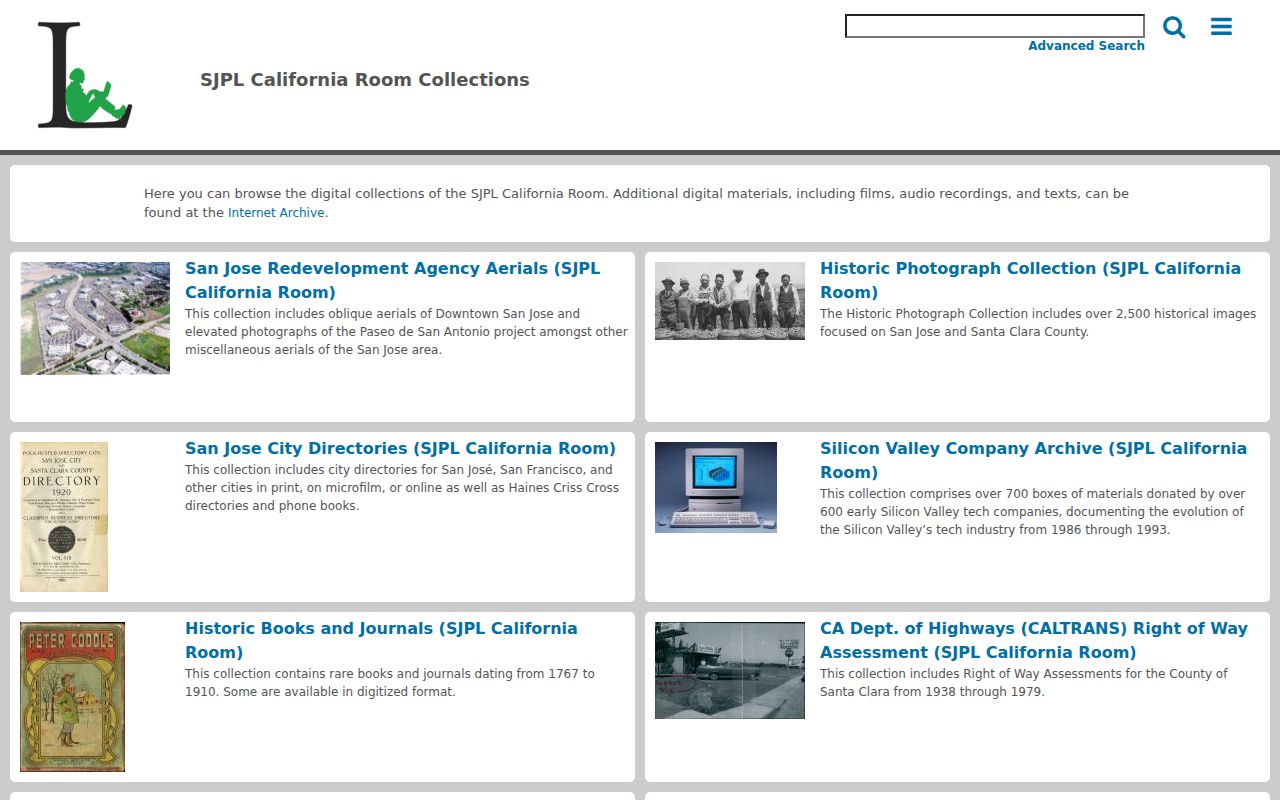Click the text mentioning assessments from 1938 through 1979
Viewport: 1280px width, 800px height.
tap(1024, 683)
